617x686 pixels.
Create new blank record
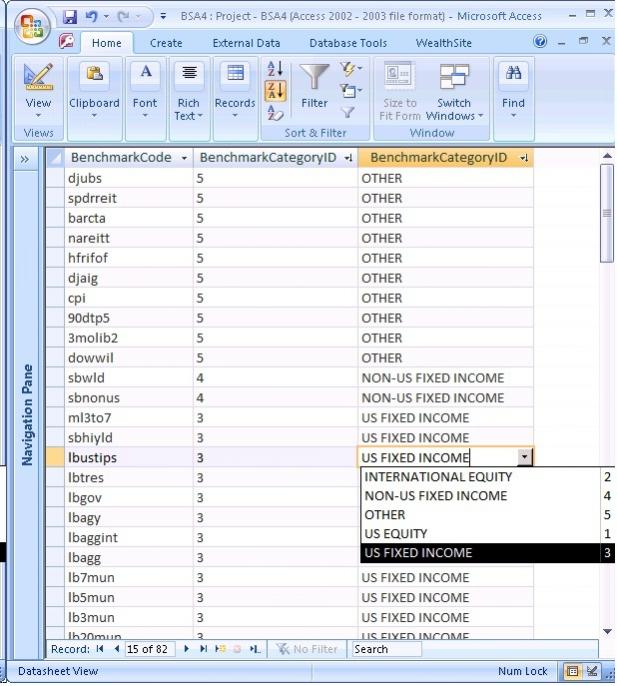point(221,649)
